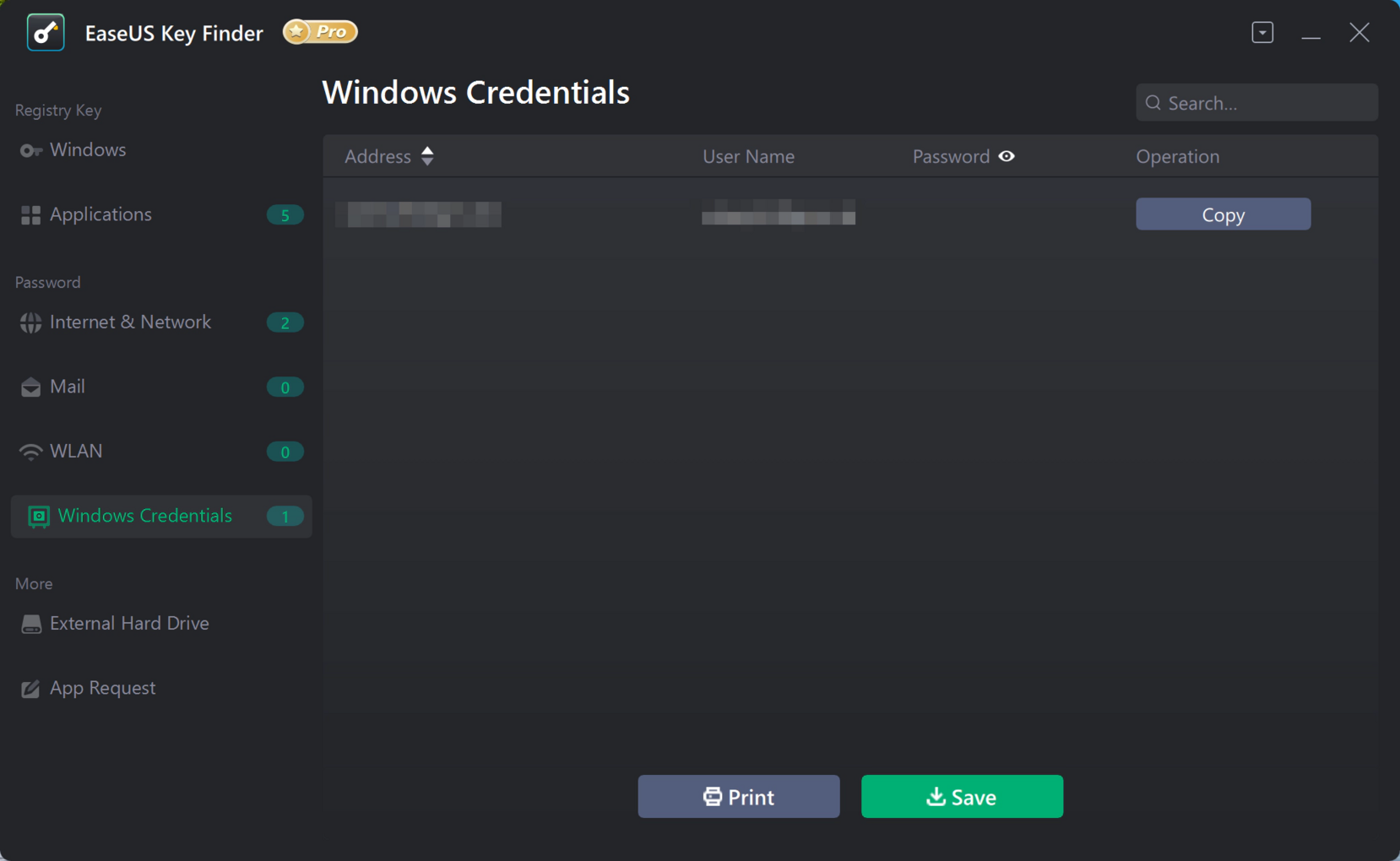Focus the Search input field
The image size is (1400, 861).
click(1256, 102)
